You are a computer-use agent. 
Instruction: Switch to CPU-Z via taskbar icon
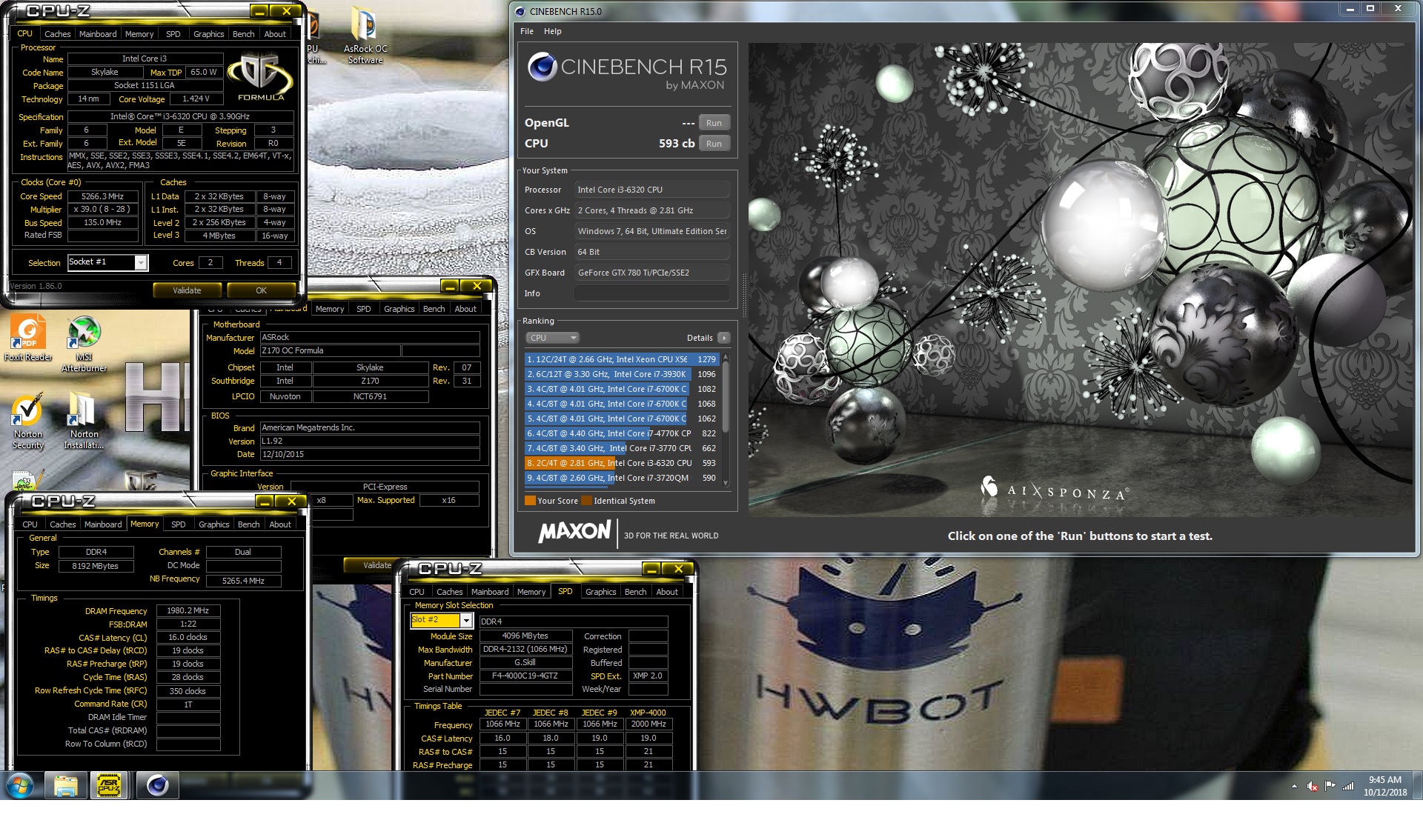point(110,785)
